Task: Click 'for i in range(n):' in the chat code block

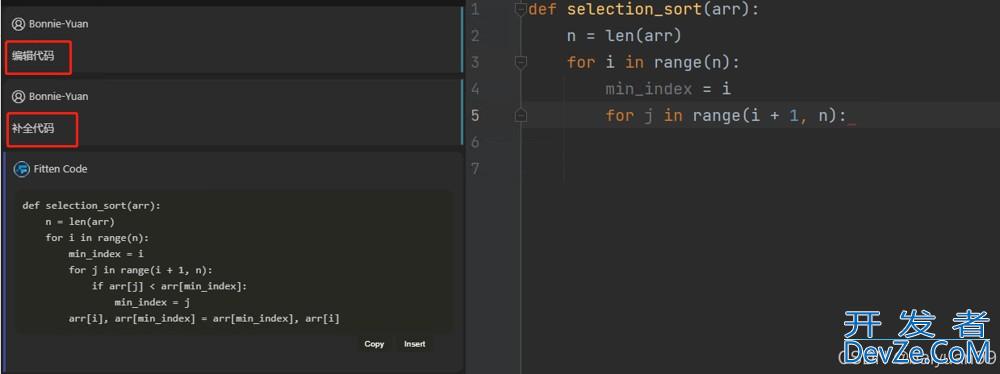Action: tap(97, 238)
